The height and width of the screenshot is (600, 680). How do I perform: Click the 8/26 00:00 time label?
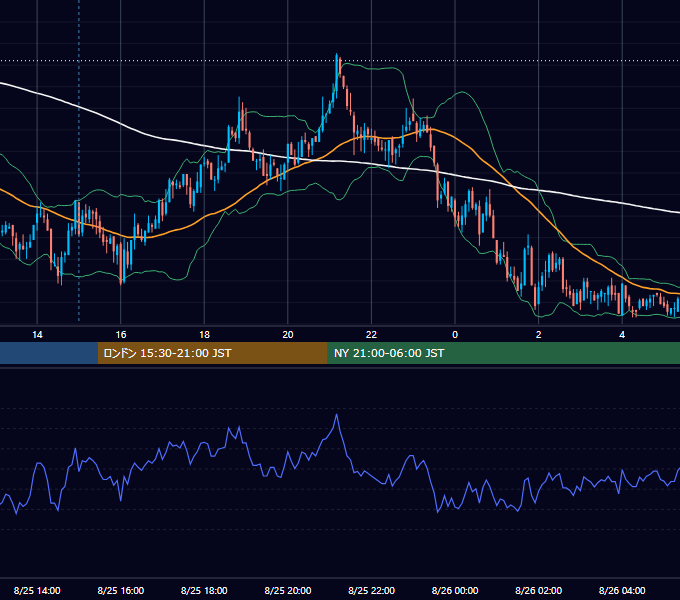pos(455,590)
